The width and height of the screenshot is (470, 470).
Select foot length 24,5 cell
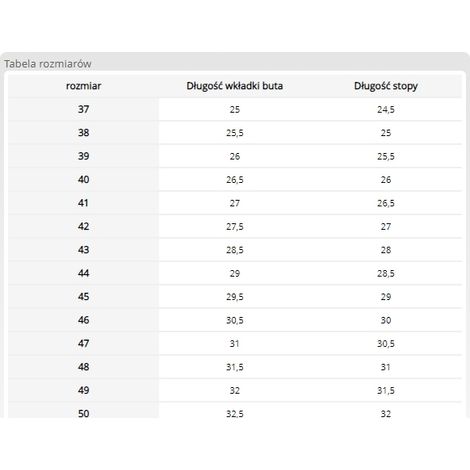pos(386,109)
